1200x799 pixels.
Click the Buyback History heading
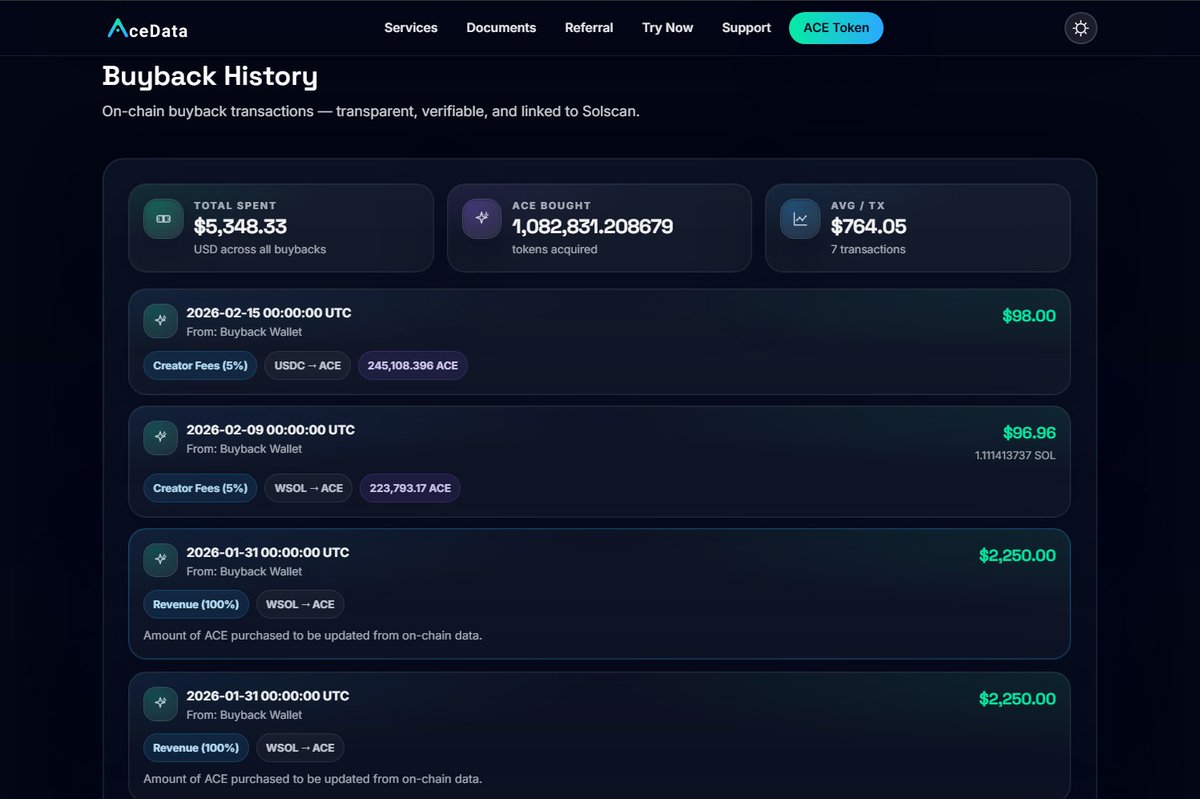(210, 76)
